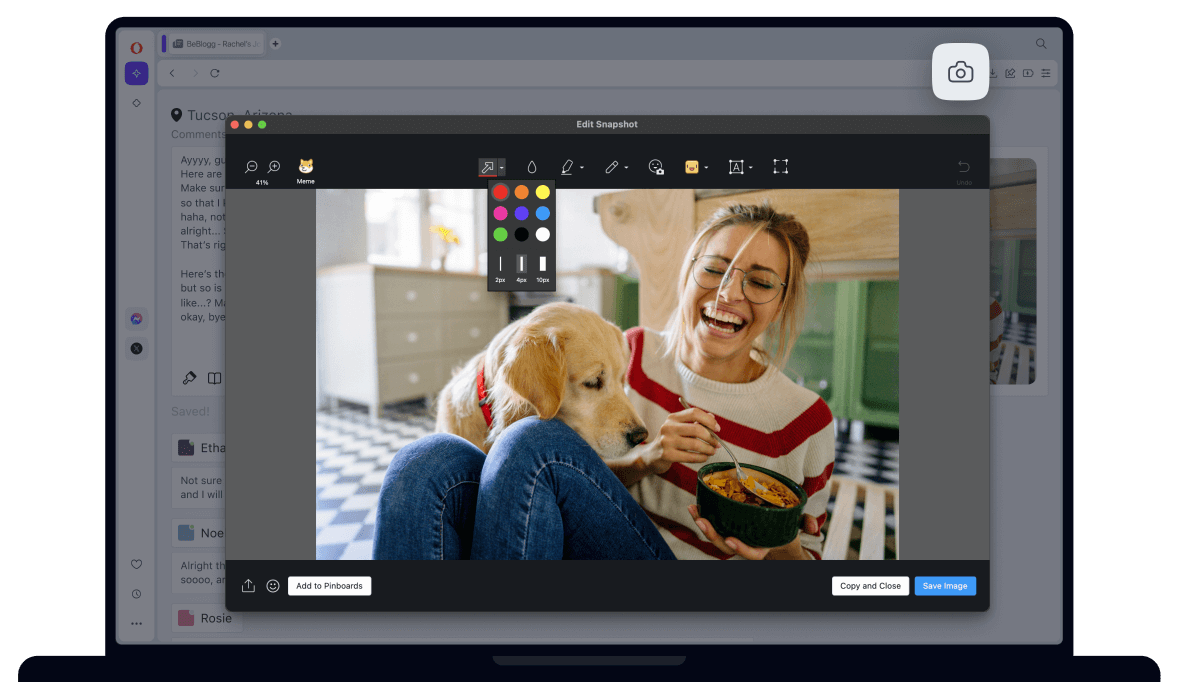1180x682 pixels.
Task: Click the 41% zoom level label
Action: (x=262, y=183)
